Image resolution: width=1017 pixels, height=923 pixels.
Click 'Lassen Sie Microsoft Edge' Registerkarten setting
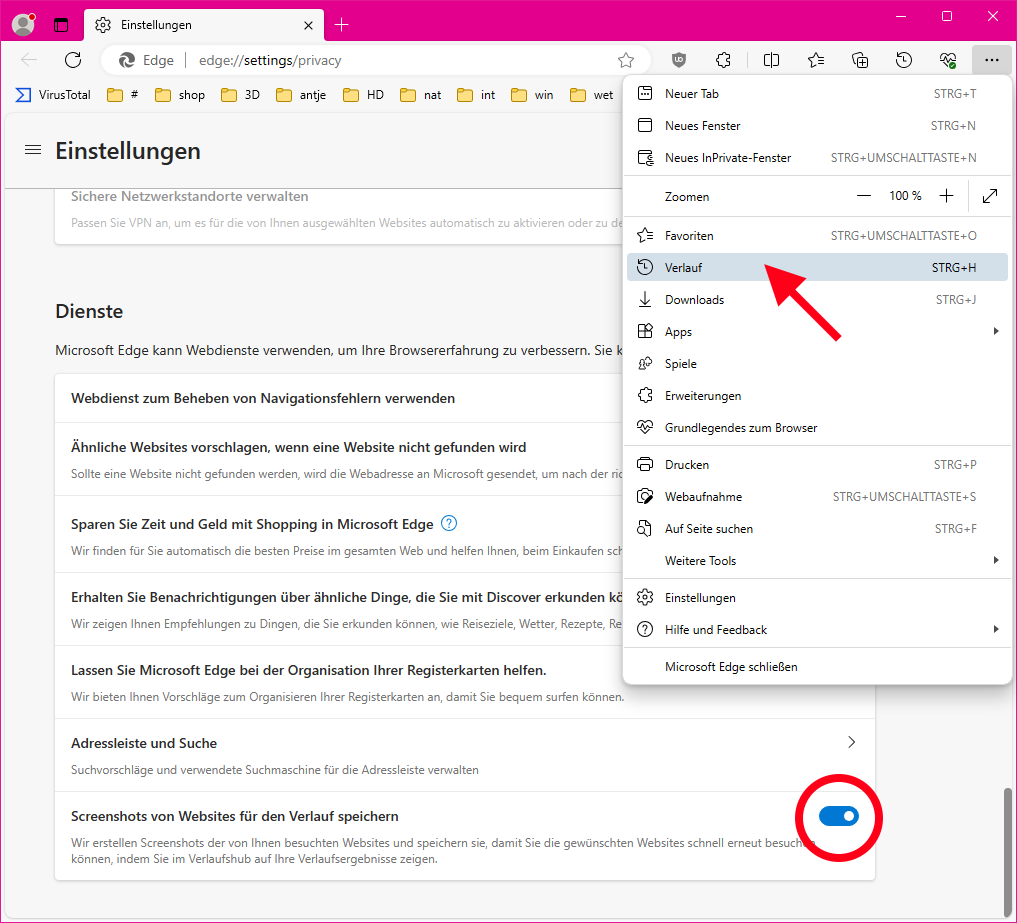309,670
